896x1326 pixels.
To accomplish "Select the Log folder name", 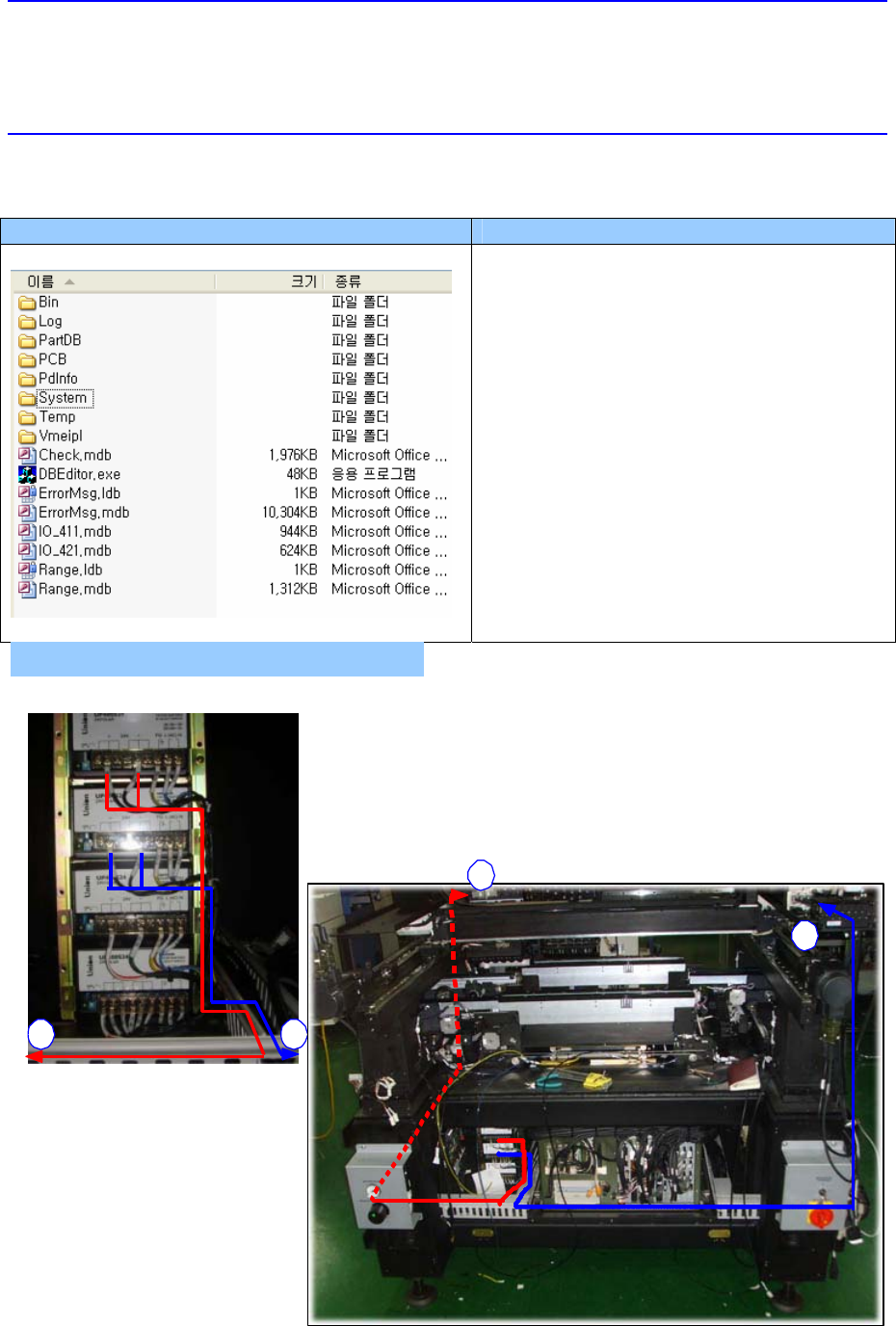I will click(50, 322).
